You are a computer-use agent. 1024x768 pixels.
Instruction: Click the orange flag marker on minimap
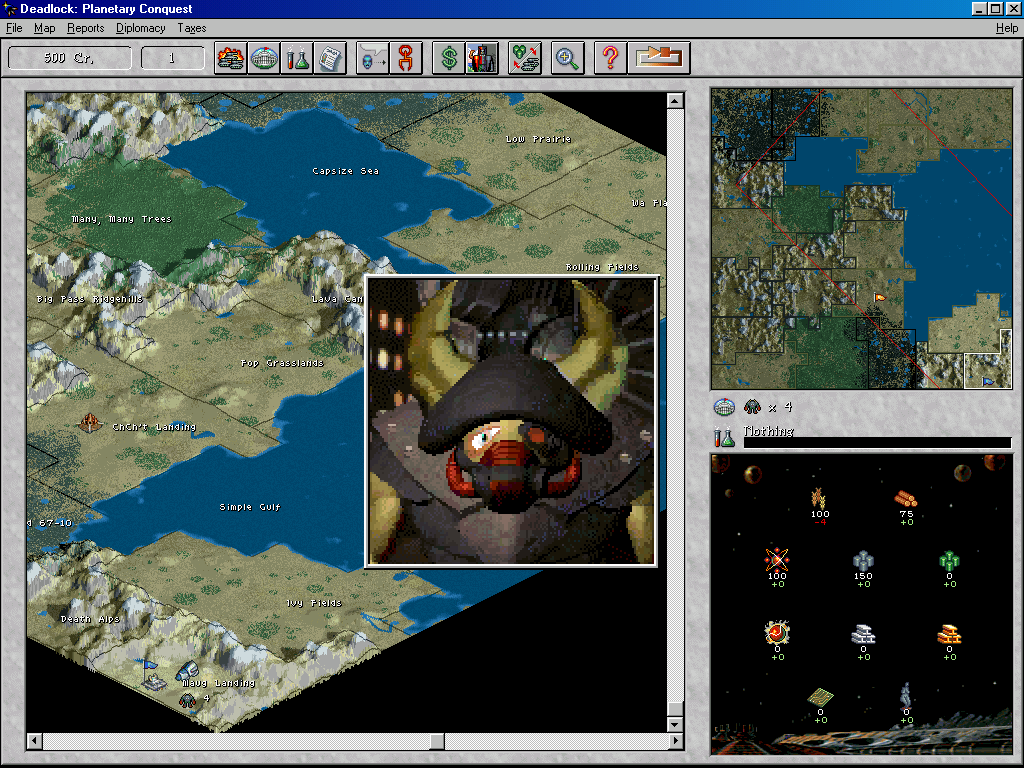click(880, 298)
